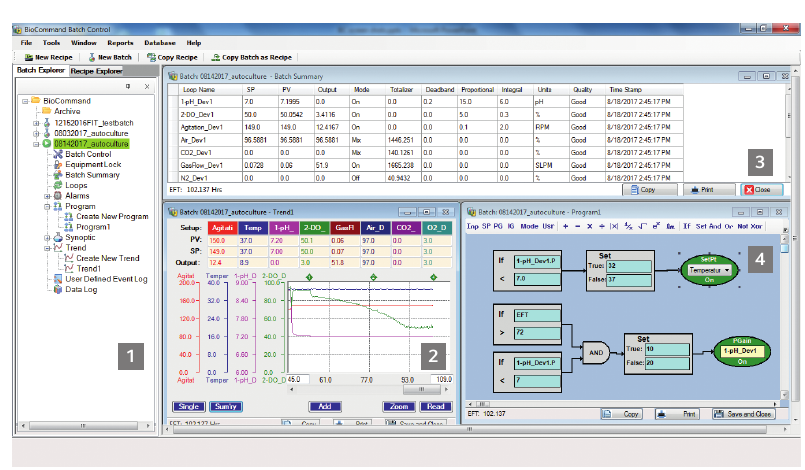Open User Defined Event Log icon
Viewport: 805px width, 470px height.
click(x=58, y=279)
